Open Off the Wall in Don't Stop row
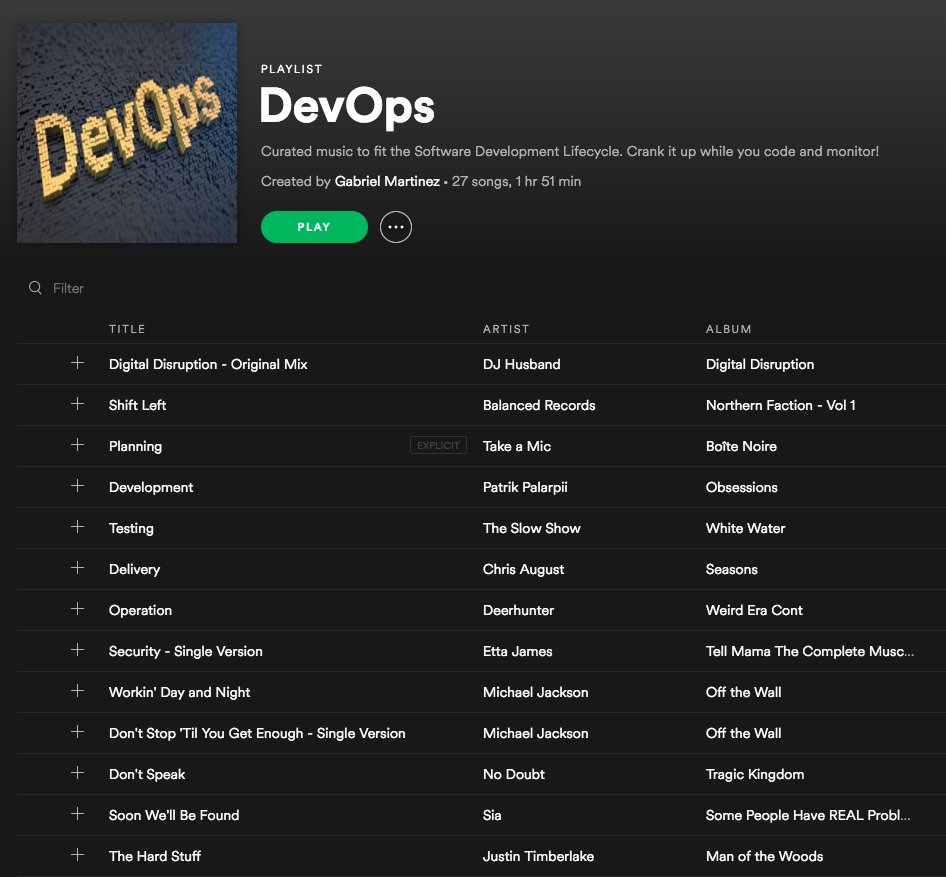 (743, 733)
